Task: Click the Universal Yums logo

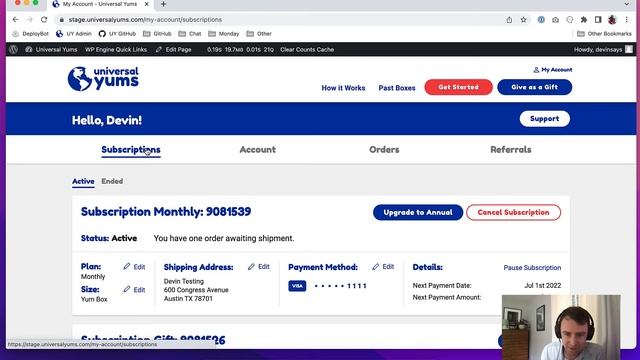Action: coord(103,78)
